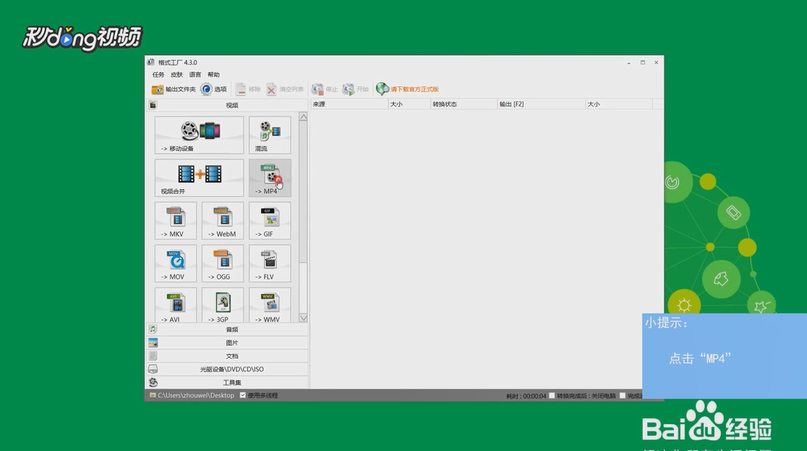Viewport: 807px width, 451px height.
Task: Choose the -> MP4 conversion button
Action: [x=270, y=178]
